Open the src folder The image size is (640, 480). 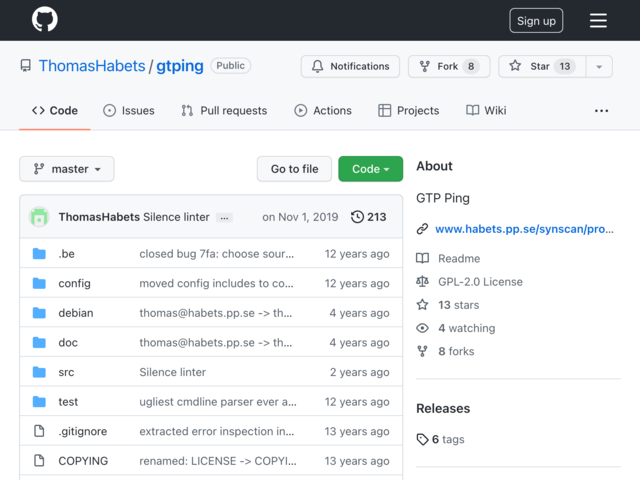[66, 372]
